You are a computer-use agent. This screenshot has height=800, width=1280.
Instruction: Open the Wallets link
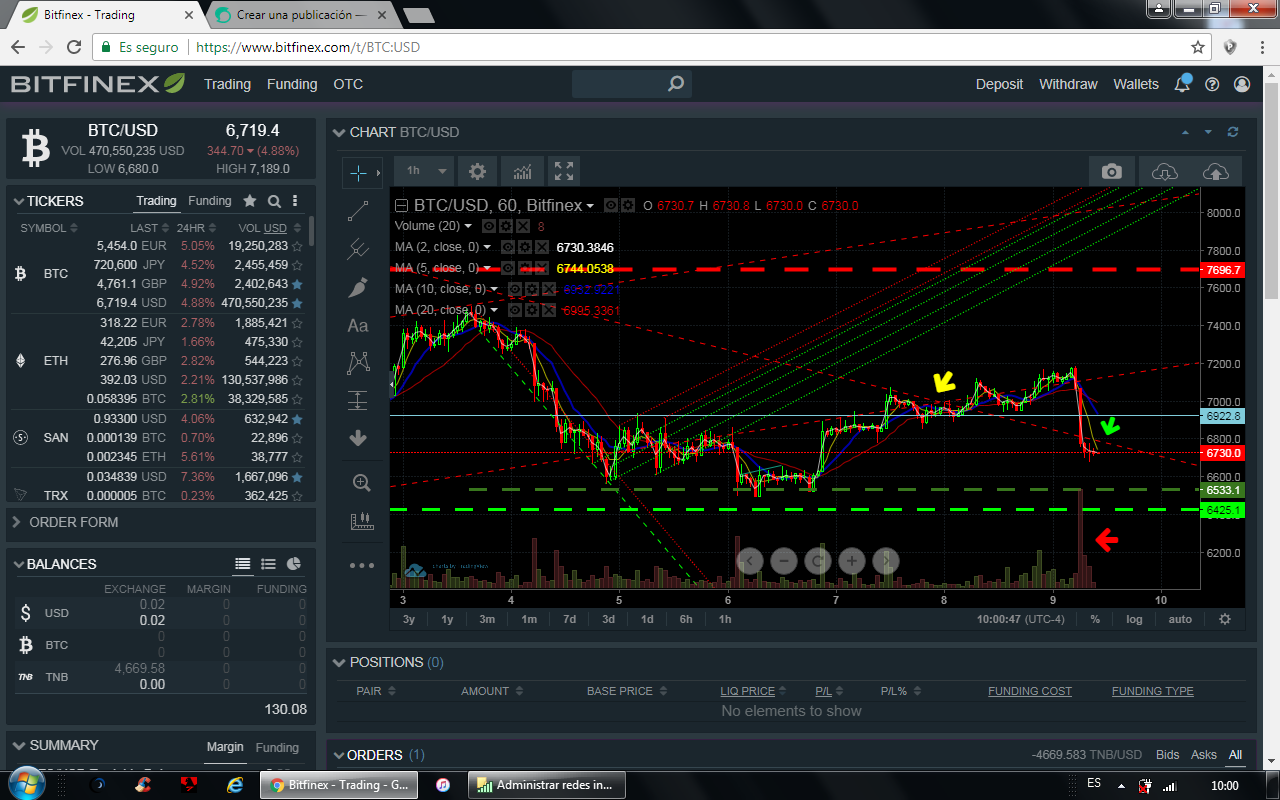pos(1136,84)
